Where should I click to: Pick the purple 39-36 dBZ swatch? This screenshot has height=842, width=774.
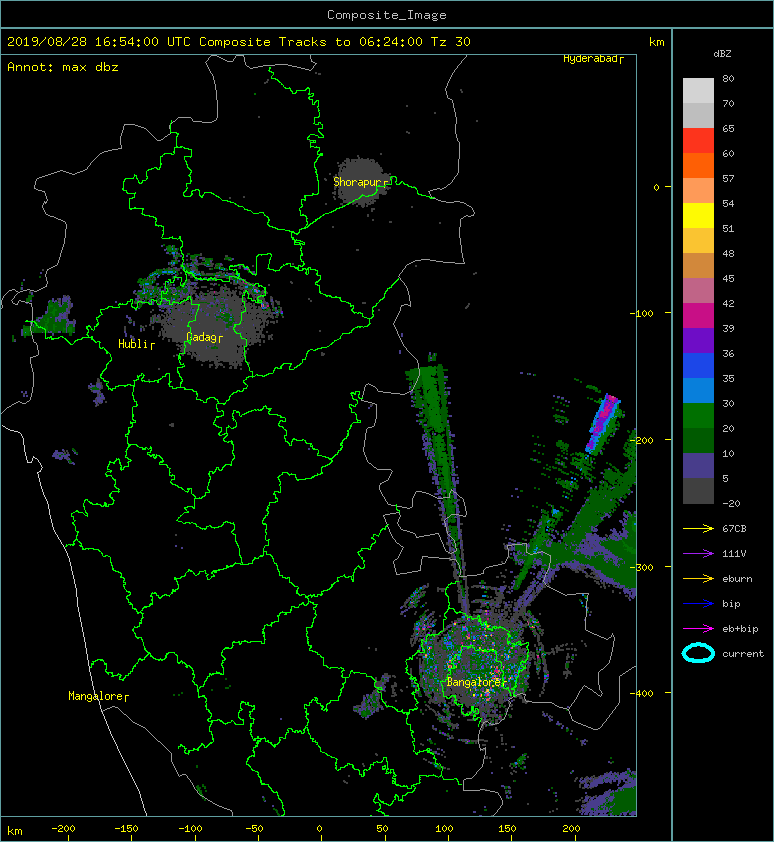coord(698,340)
